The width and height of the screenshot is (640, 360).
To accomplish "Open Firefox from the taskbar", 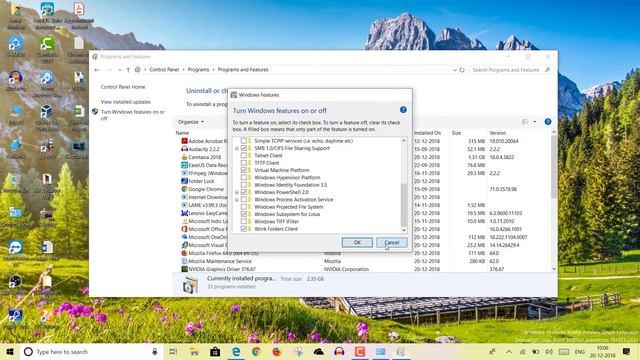I will pos(277,351).
